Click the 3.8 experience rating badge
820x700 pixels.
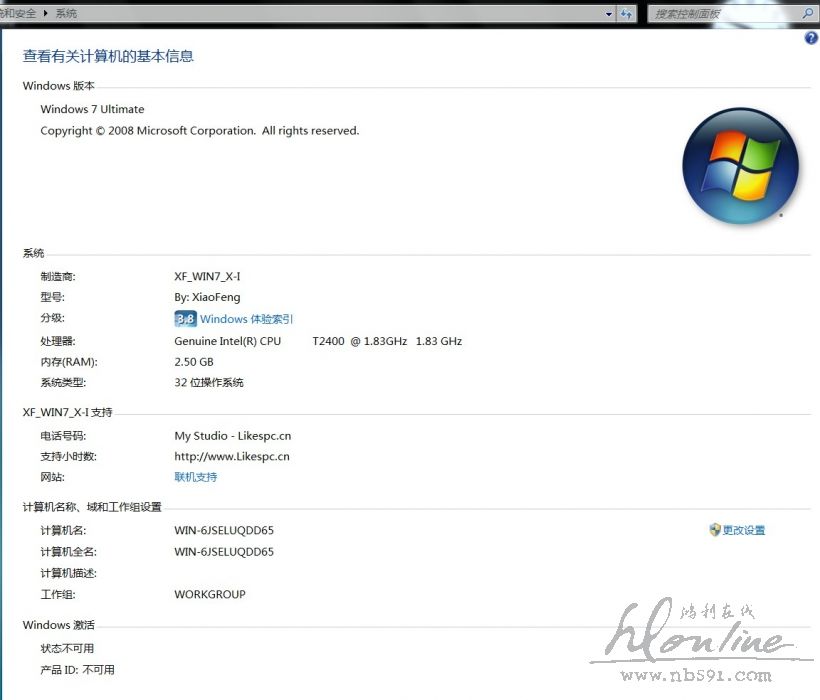tap(185, 319)
